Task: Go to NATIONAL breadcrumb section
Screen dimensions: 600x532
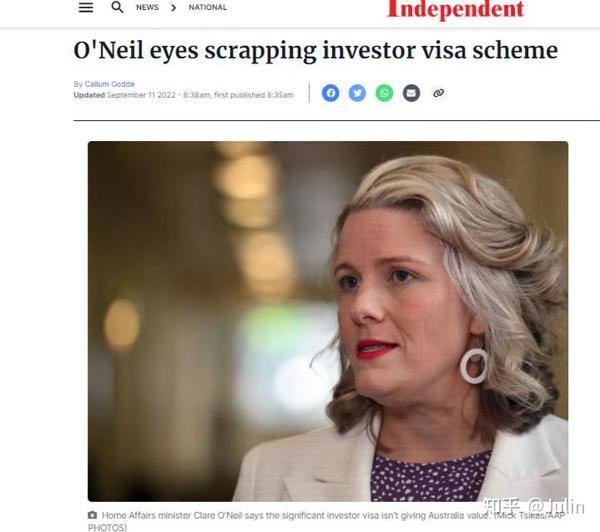Action: [x=208, y=7]
